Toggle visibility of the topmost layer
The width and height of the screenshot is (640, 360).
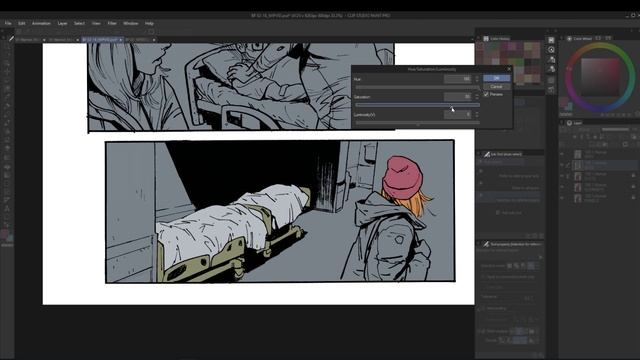point(562,154)
